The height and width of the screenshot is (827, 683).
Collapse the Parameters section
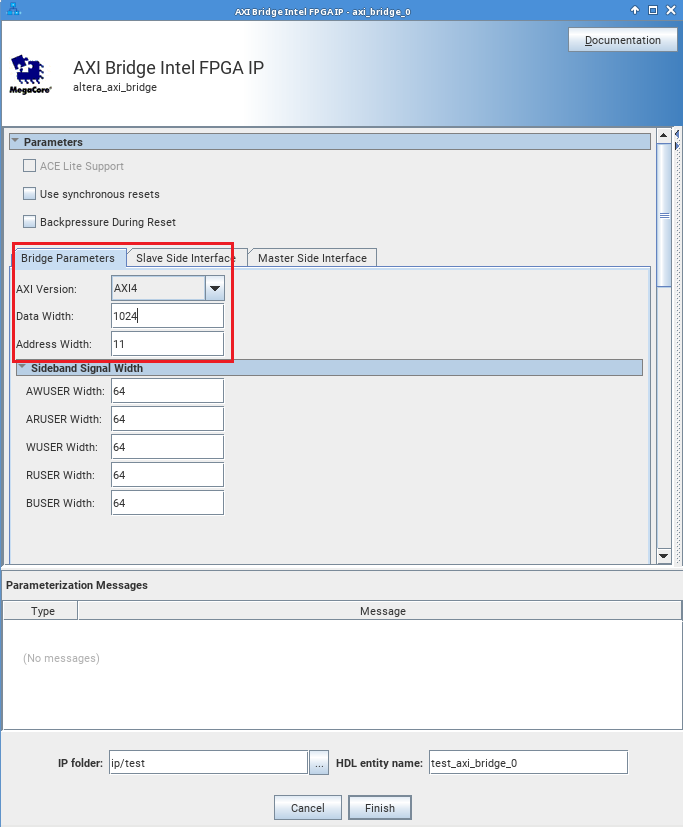[15, 141]
